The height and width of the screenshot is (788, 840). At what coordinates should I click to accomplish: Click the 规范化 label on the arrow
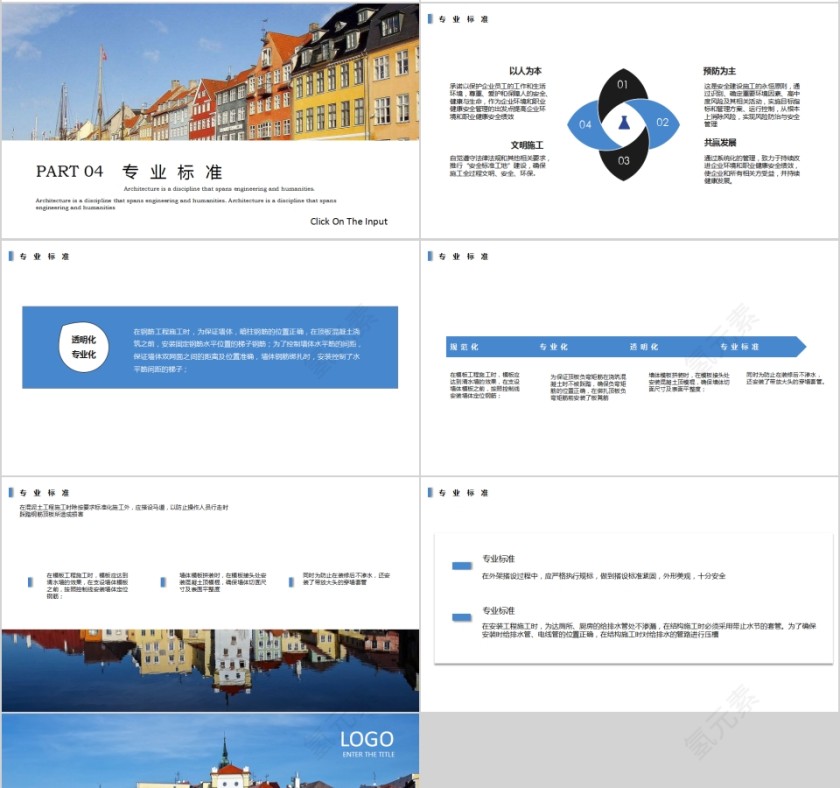coord(464,347)
